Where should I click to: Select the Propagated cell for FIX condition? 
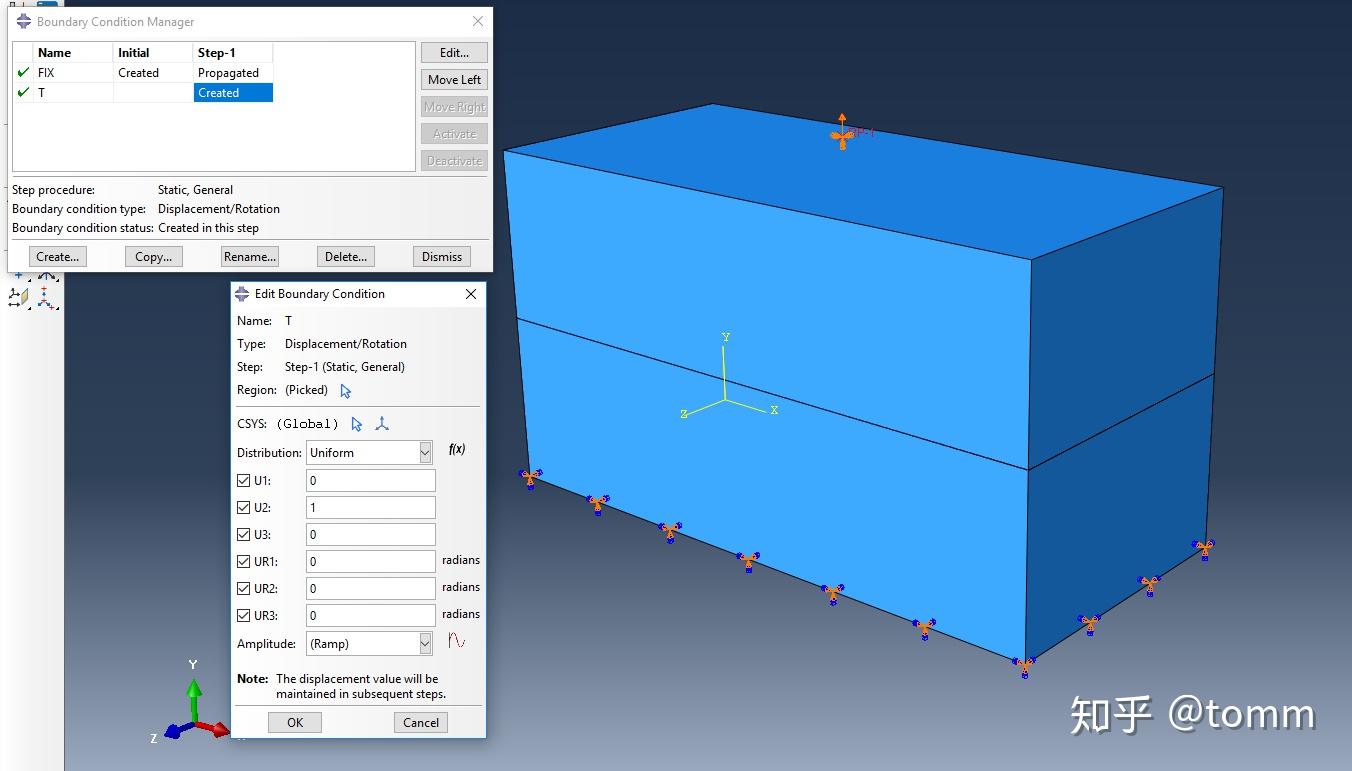[x=230, y=72]
